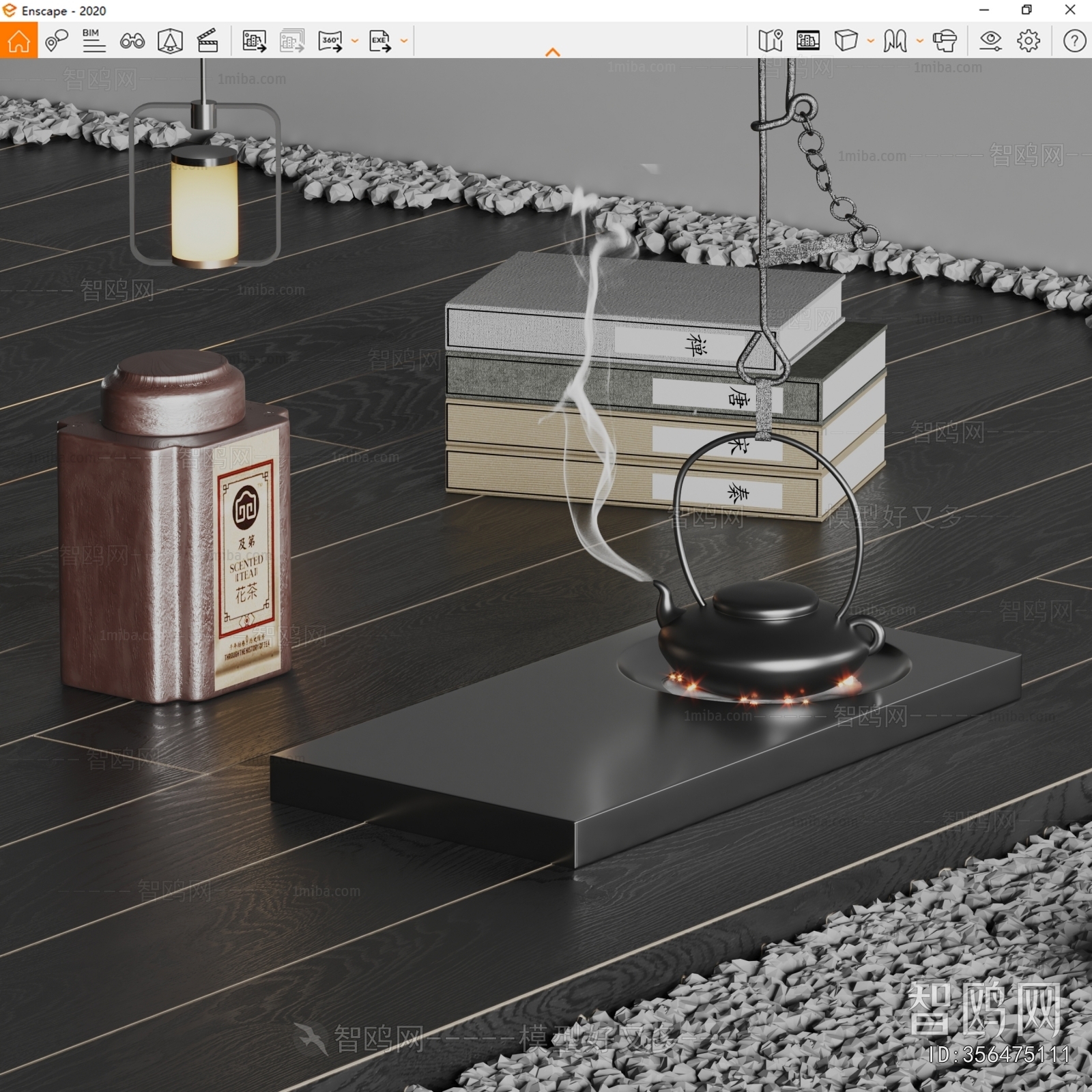The image size is (1092, 1092).
Task: Toggle the safe frame icon
Action: coord(170,41)
